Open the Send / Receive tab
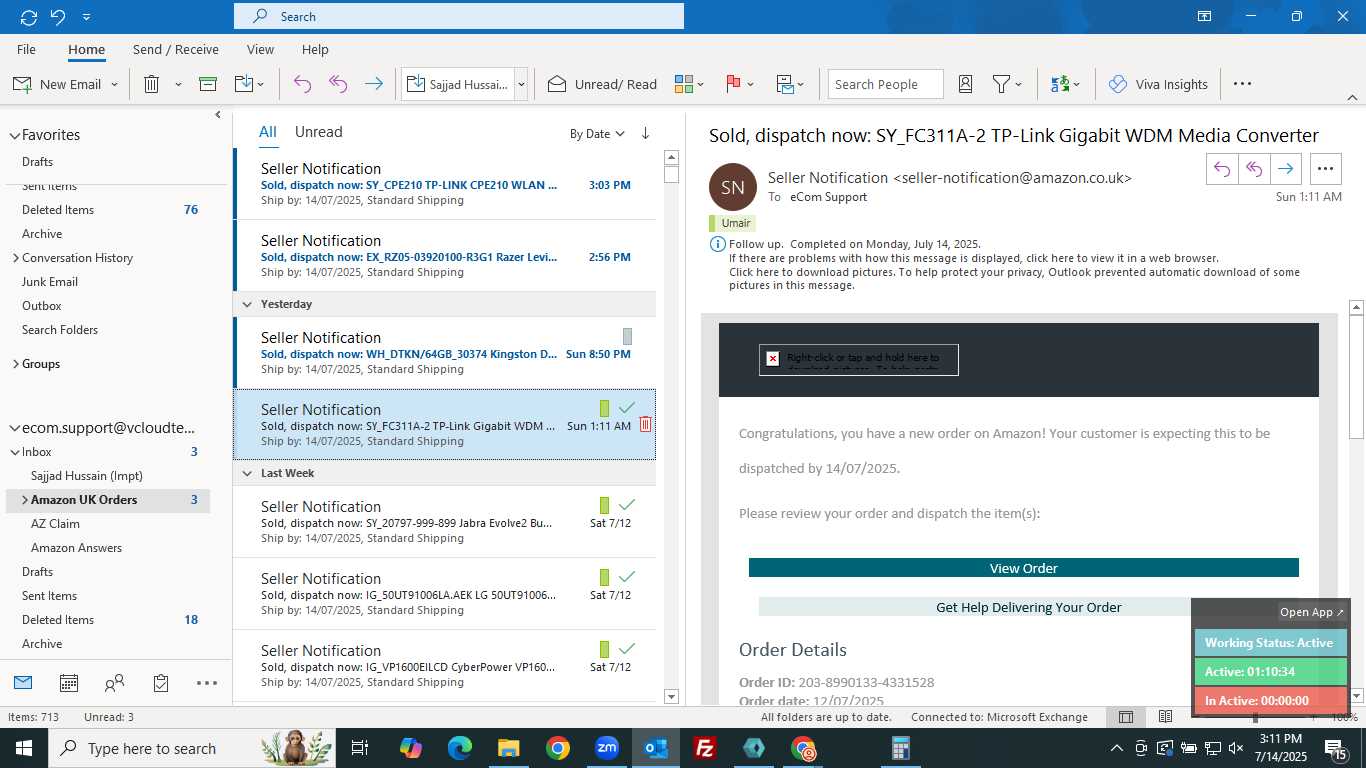The image size is (1366, 768). coord(175,49)
